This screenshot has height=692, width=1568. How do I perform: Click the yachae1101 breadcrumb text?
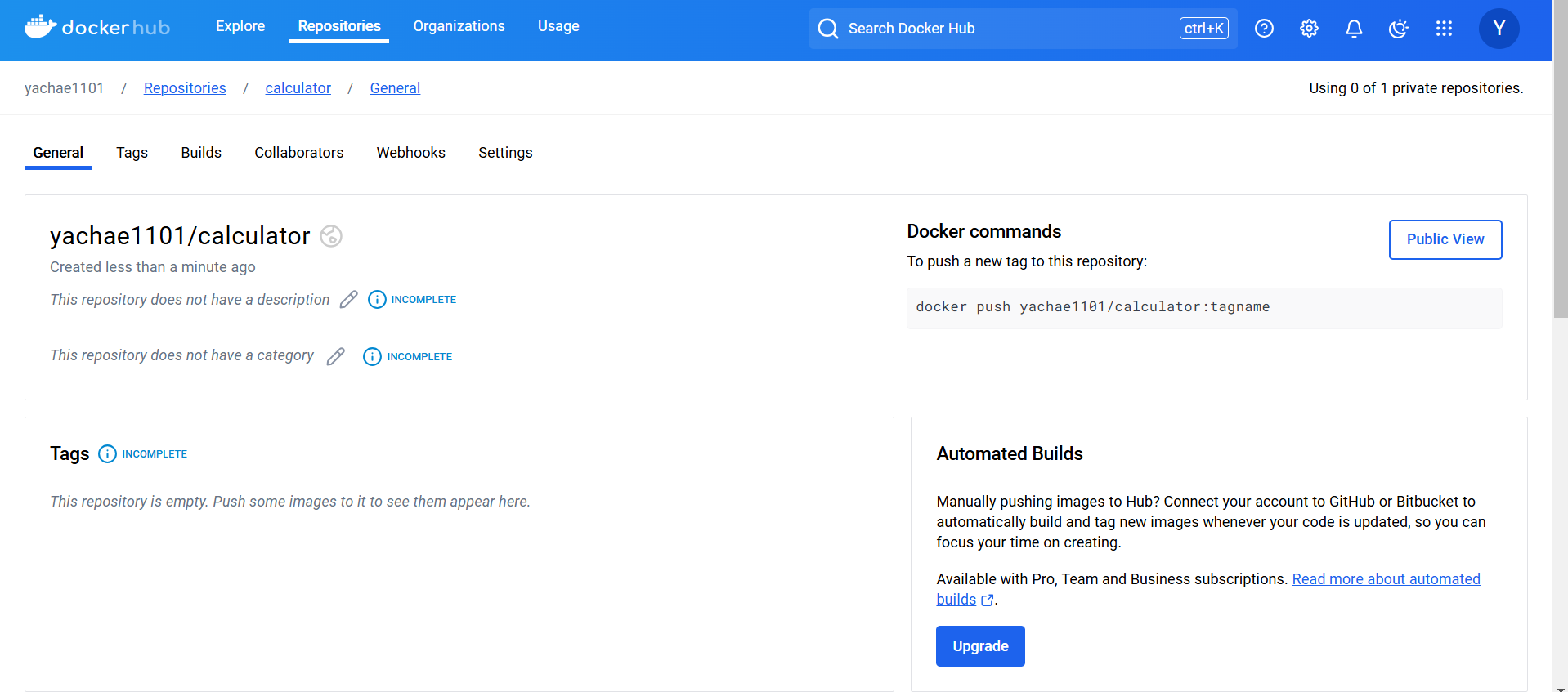tap(65, 88)
